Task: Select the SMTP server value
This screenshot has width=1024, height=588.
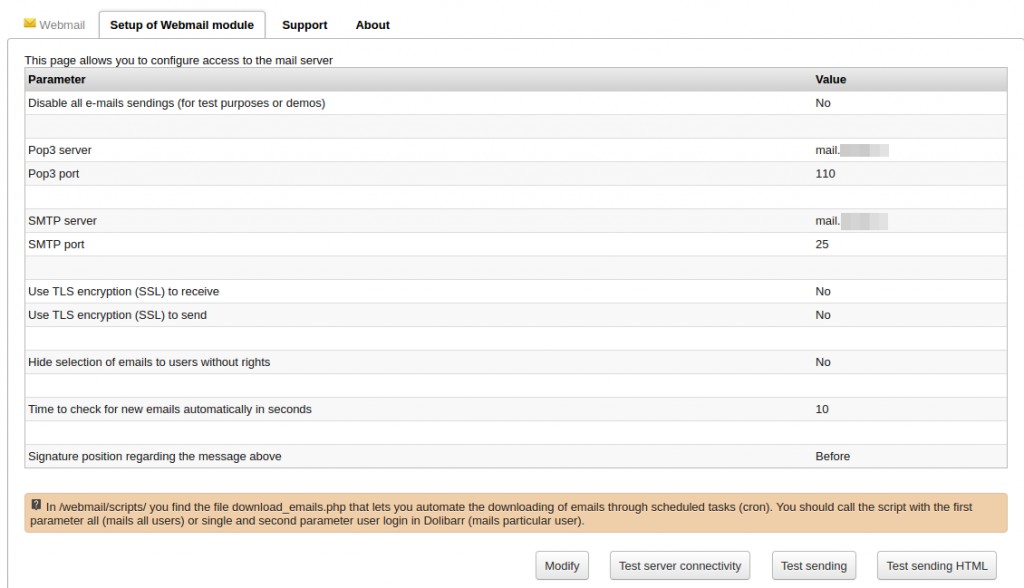Action: click(x=851, y=221)
